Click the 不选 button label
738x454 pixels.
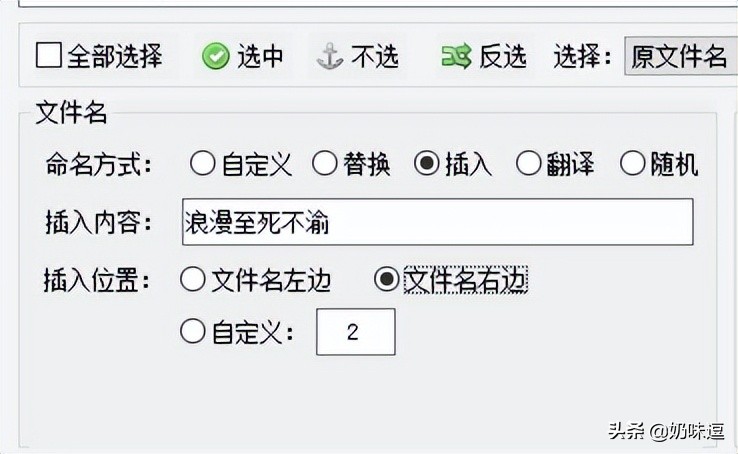pos(375,56)
